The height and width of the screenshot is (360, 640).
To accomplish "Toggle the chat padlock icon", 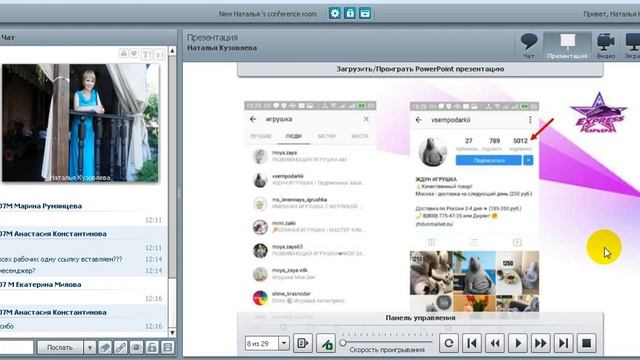I will coord(152,347).
